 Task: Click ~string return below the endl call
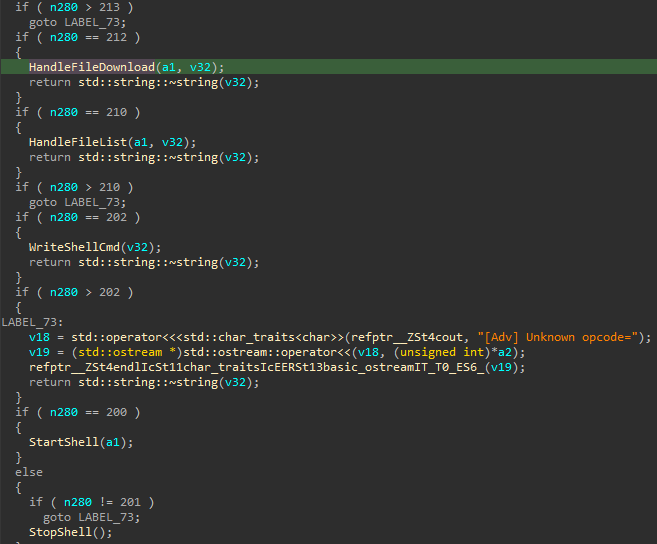tap(144, 382)
